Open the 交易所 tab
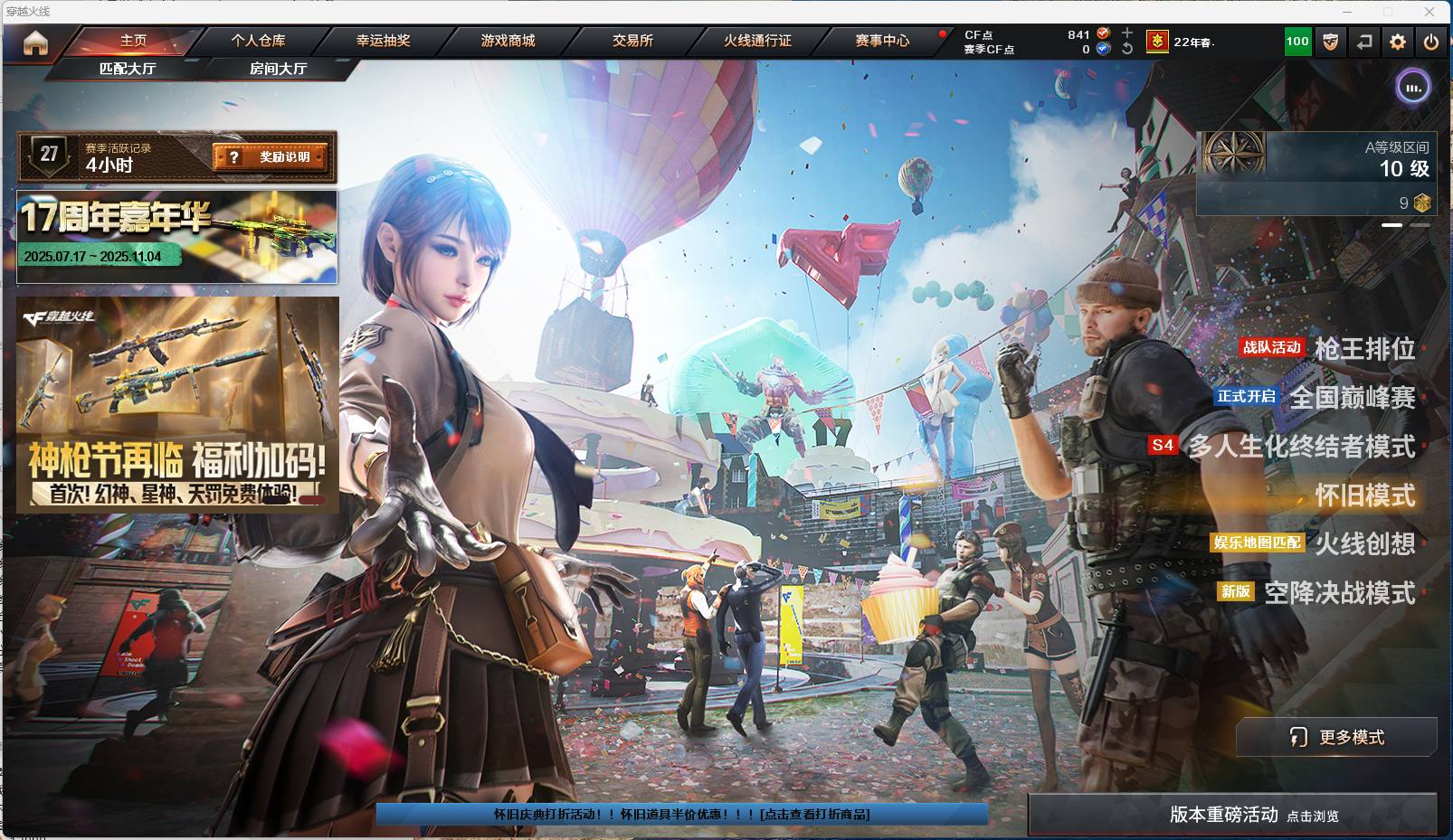The image size is (1453, 840). 632,41
